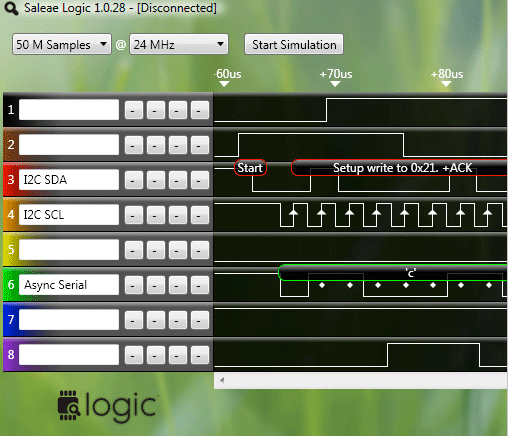
Task: Click the channel 2 name field
Action: [69, 145]
